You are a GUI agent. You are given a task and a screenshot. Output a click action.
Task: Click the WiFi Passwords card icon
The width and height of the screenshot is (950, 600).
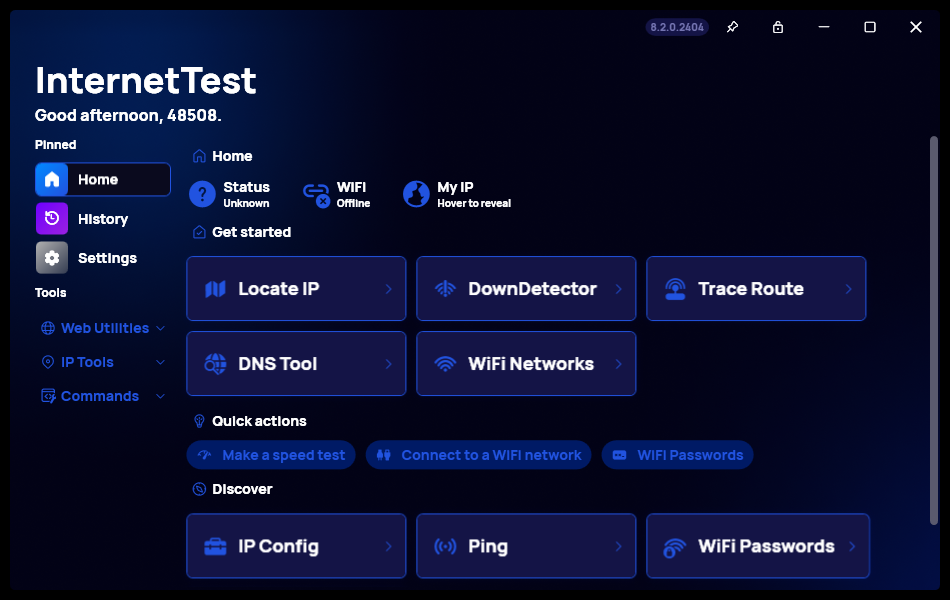(x=674, y=548)
